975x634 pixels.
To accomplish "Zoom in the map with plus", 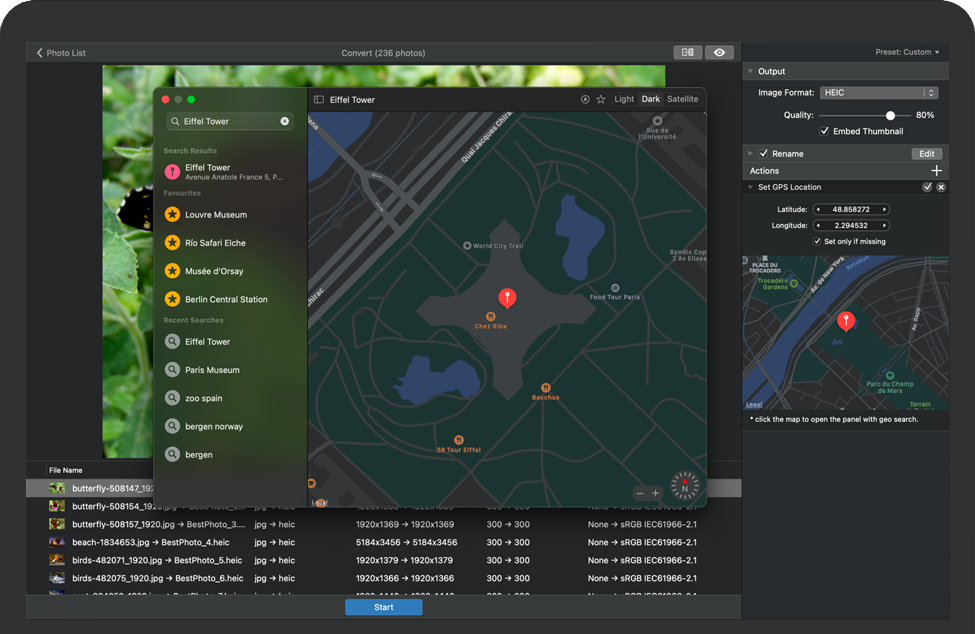I will point(656,493).
